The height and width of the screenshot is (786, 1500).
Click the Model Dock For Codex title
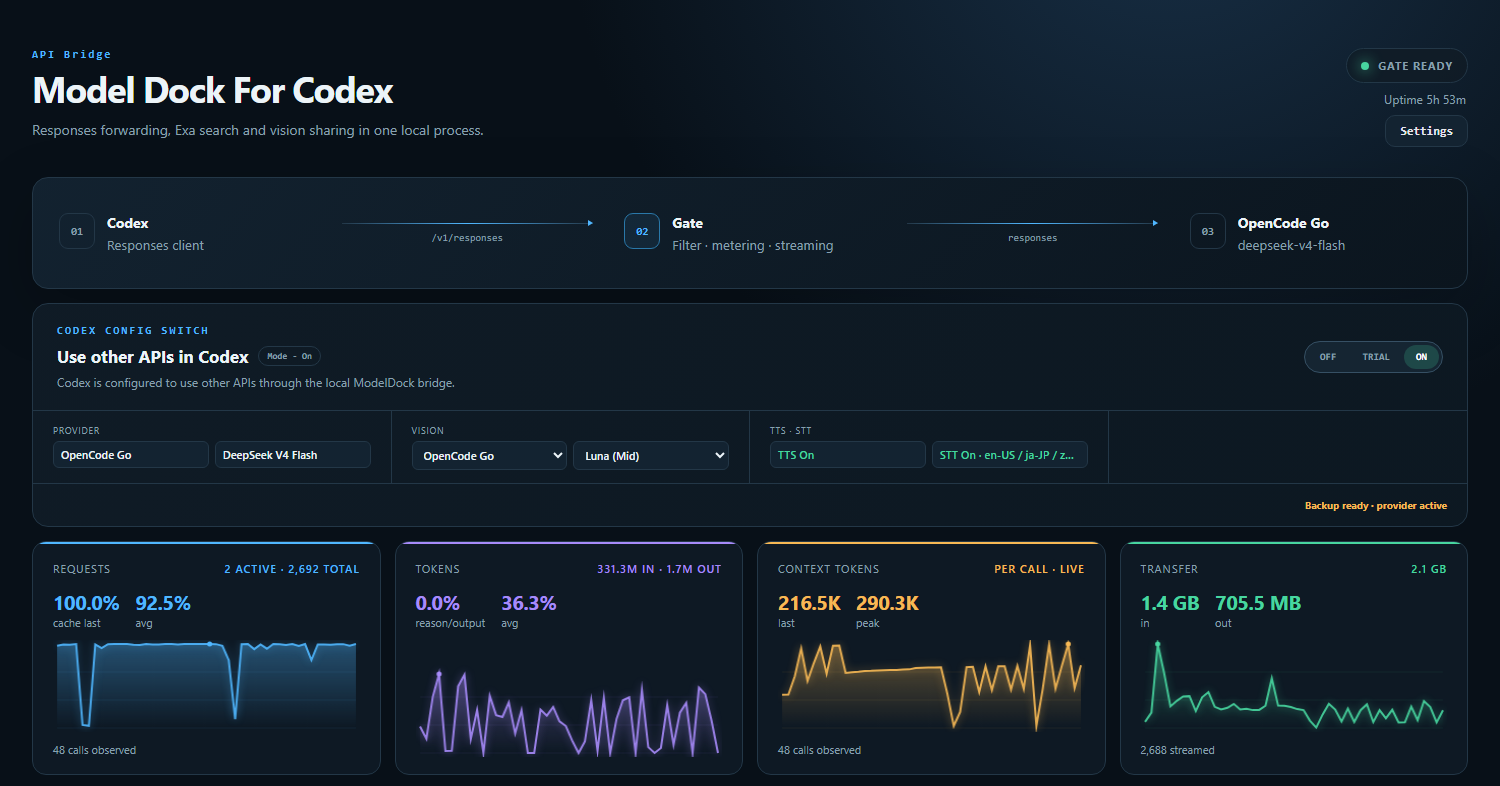[213, 91]
